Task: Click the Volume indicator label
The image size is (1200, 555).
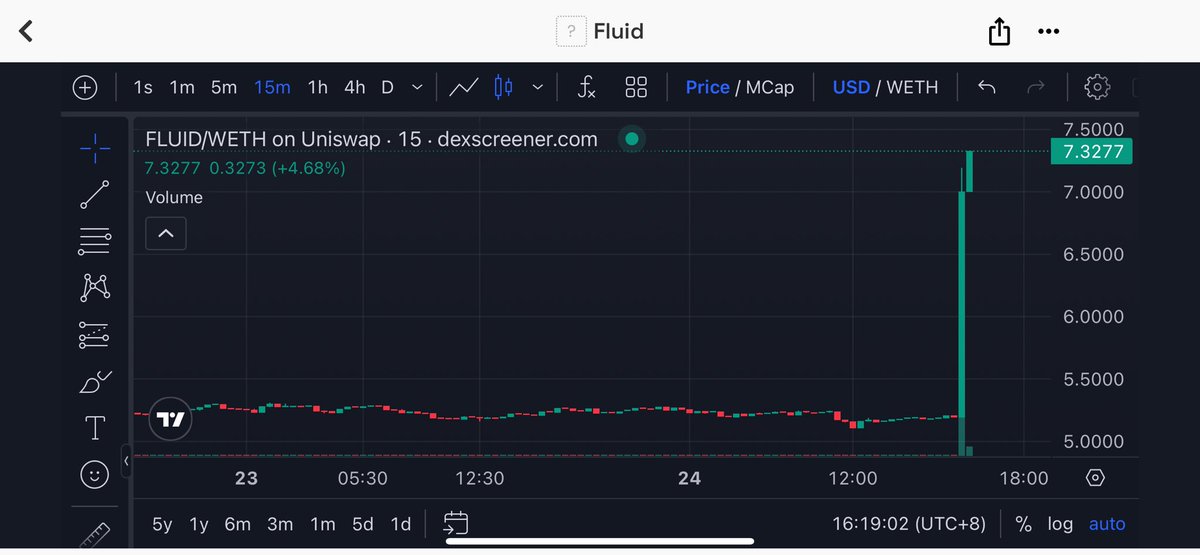Action: pyautogui.click(x=174, y=198)
